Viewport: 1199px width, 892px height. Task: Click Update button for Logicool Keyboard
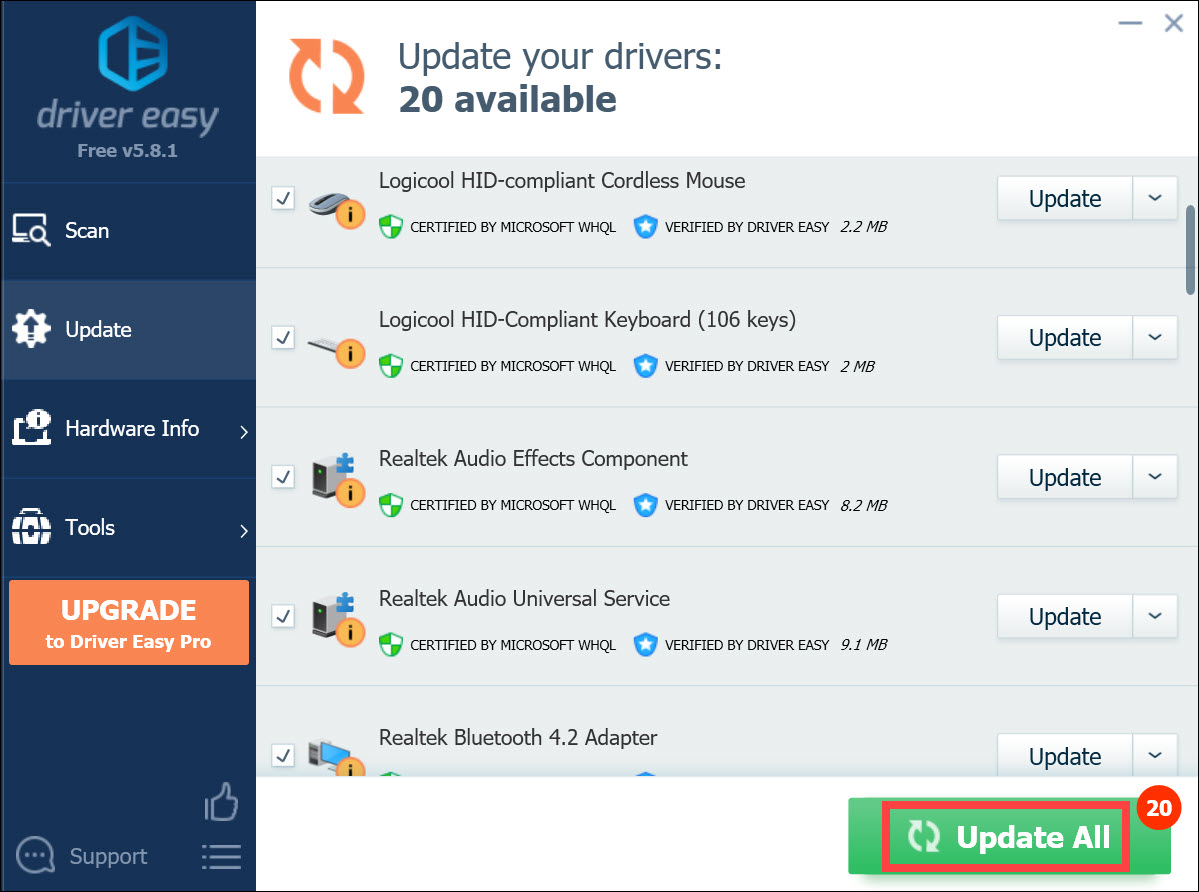(x=1064, y=337)
